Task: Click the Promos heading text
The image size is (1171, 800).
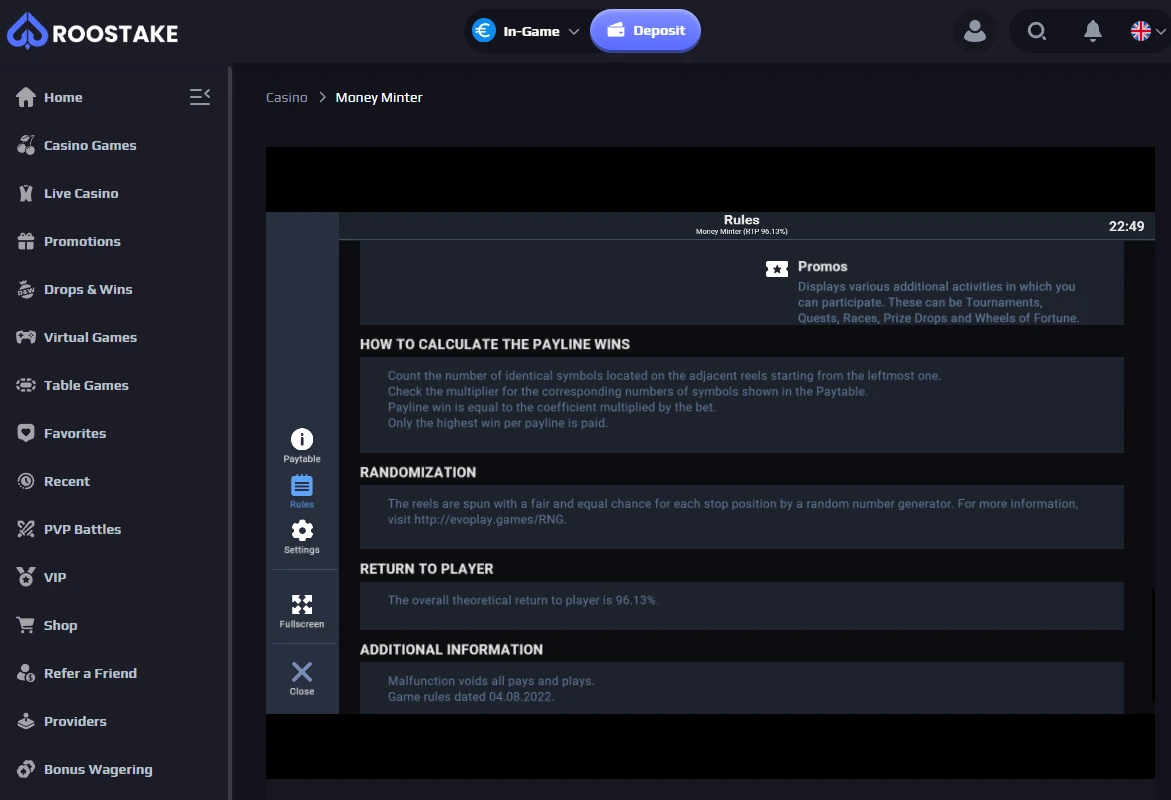Action: (x=822, y=267)
